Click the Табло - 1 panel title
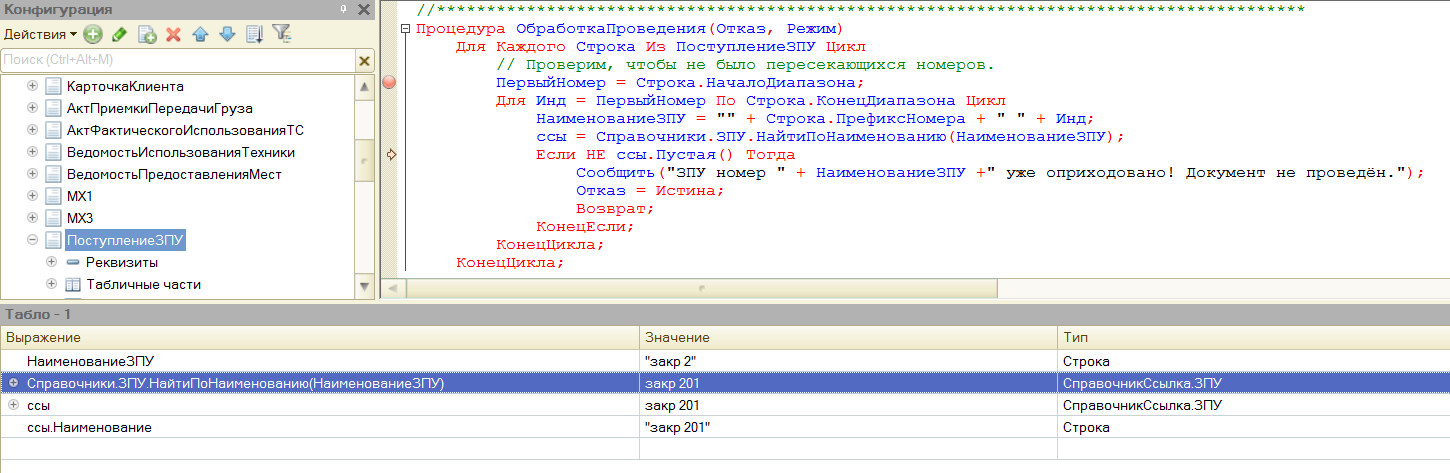Screen dimensions: 1450x473 [38, 314]
